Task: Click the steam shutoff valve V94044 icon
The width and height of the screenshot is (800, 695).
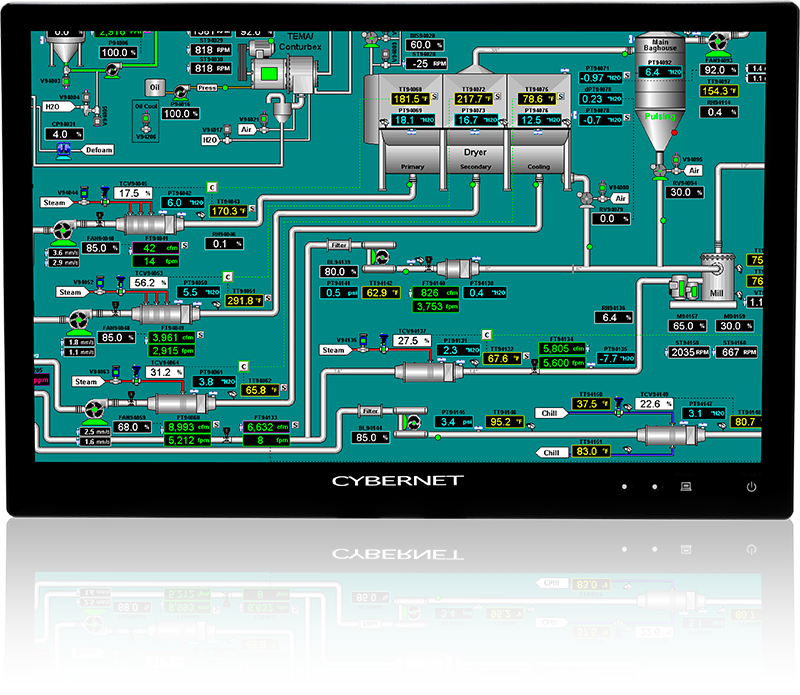Action: pyautogui.click(x=85, y=194)
